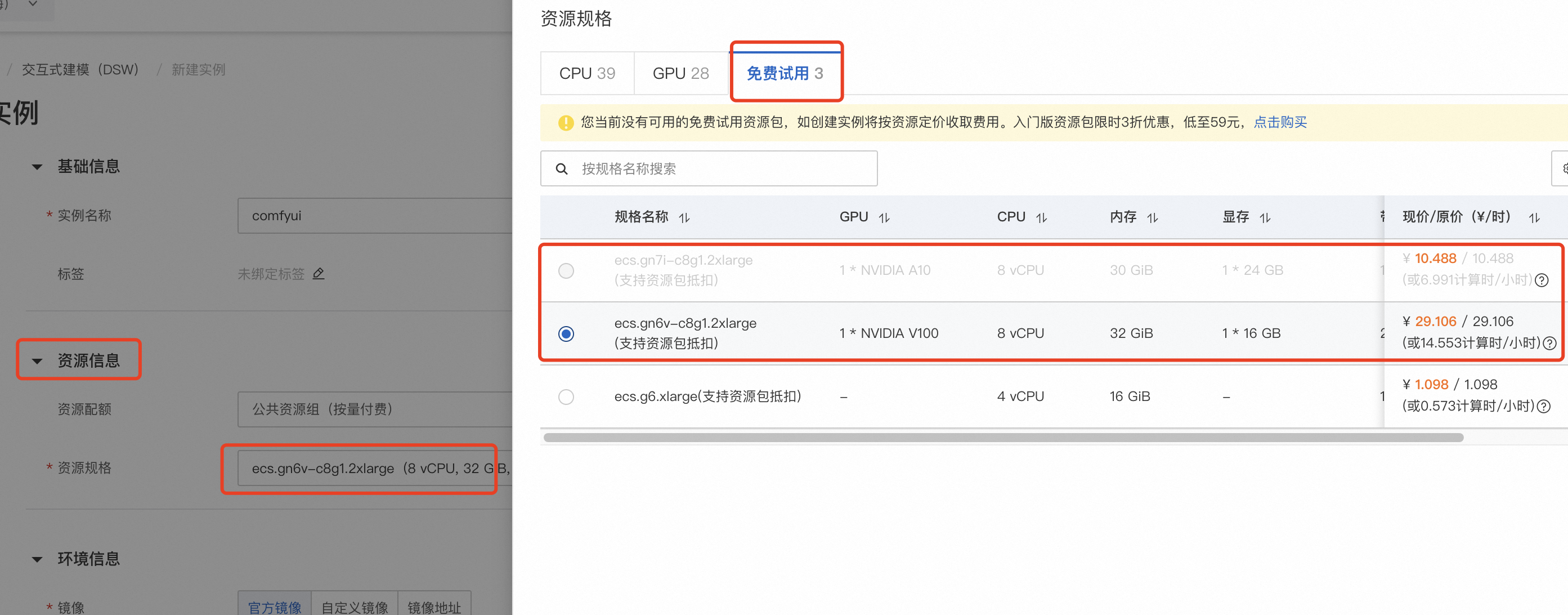Image resolution: width=1568 pixels, height=615 pixels.
Task: Click the help icon beside 或0.573计算时/小时
Action: pos(1544,406)
